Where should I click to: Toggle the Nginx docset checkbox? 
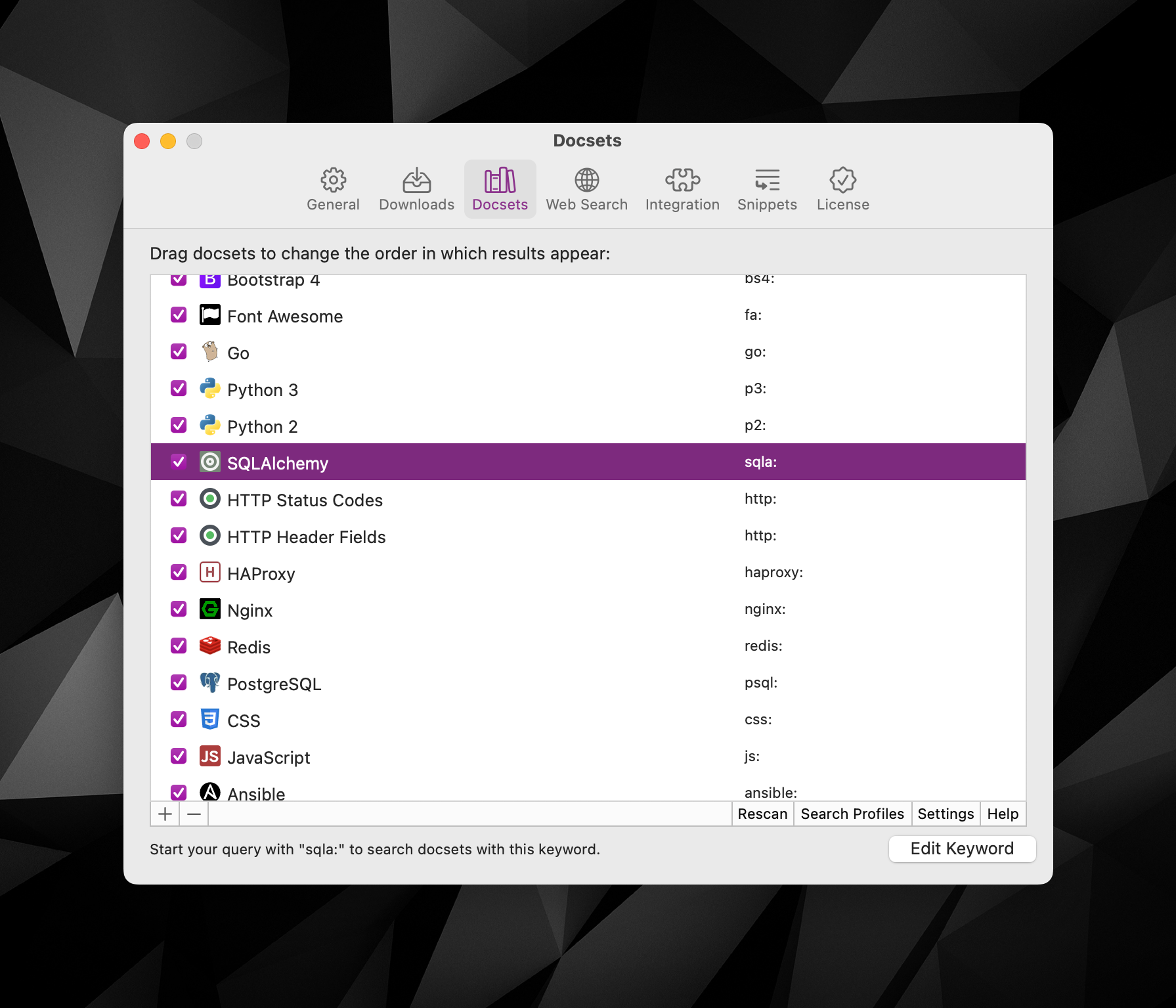pos(179,609)
